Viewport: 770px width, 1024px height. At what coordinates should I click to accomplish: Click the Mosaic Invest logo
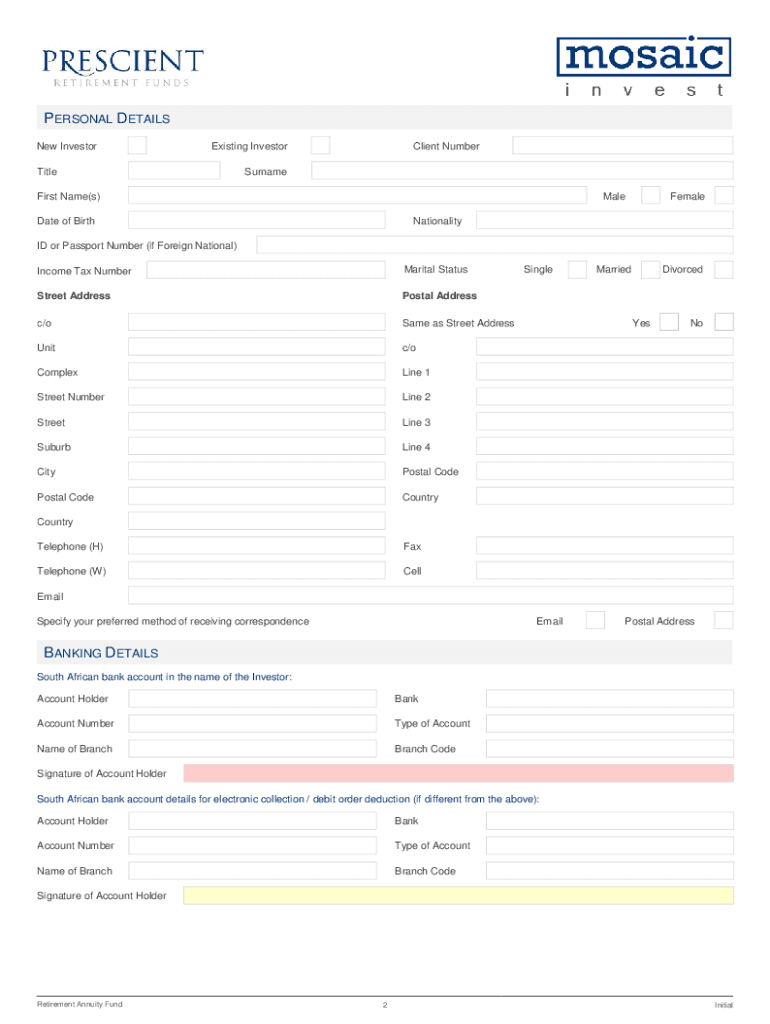tap(643, 66)
